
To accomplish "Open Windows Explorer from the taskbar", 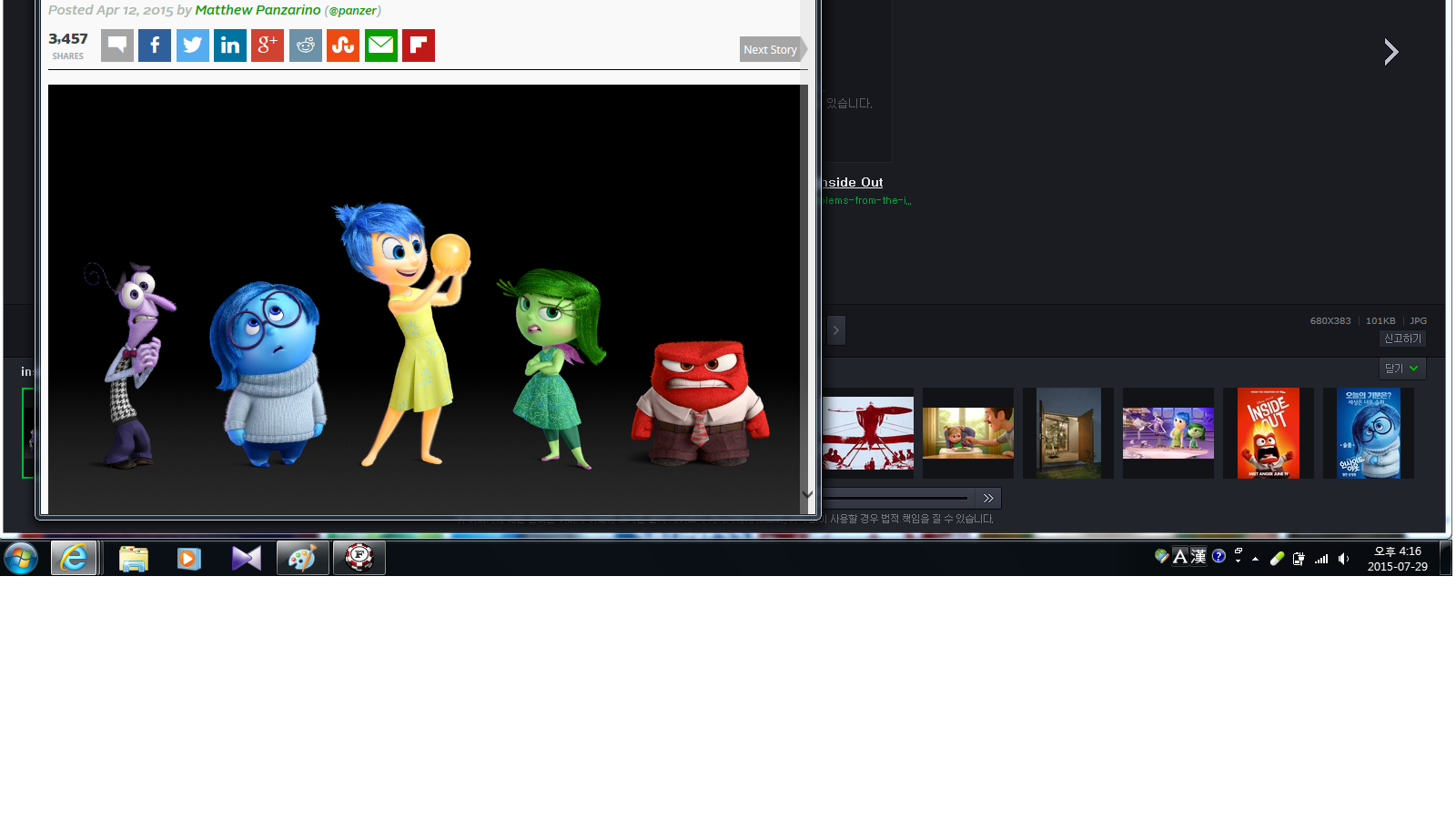I will [133, 558].
